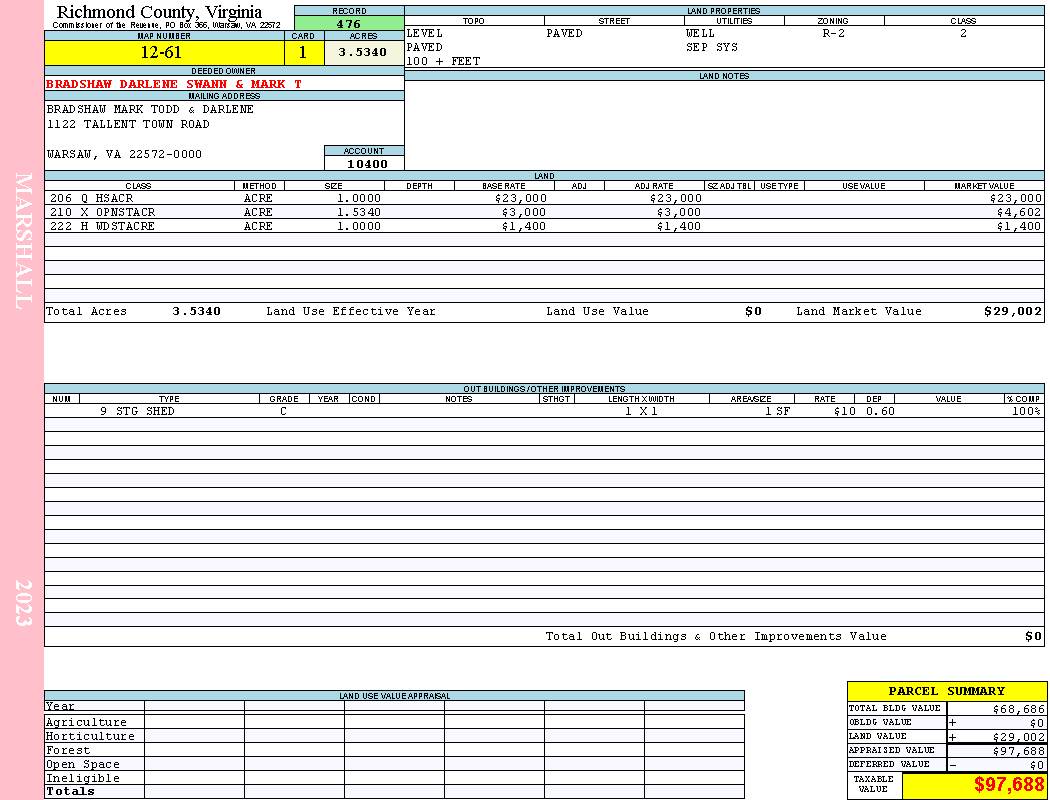
Task: Select account number 10400
Action: [367, 164]
